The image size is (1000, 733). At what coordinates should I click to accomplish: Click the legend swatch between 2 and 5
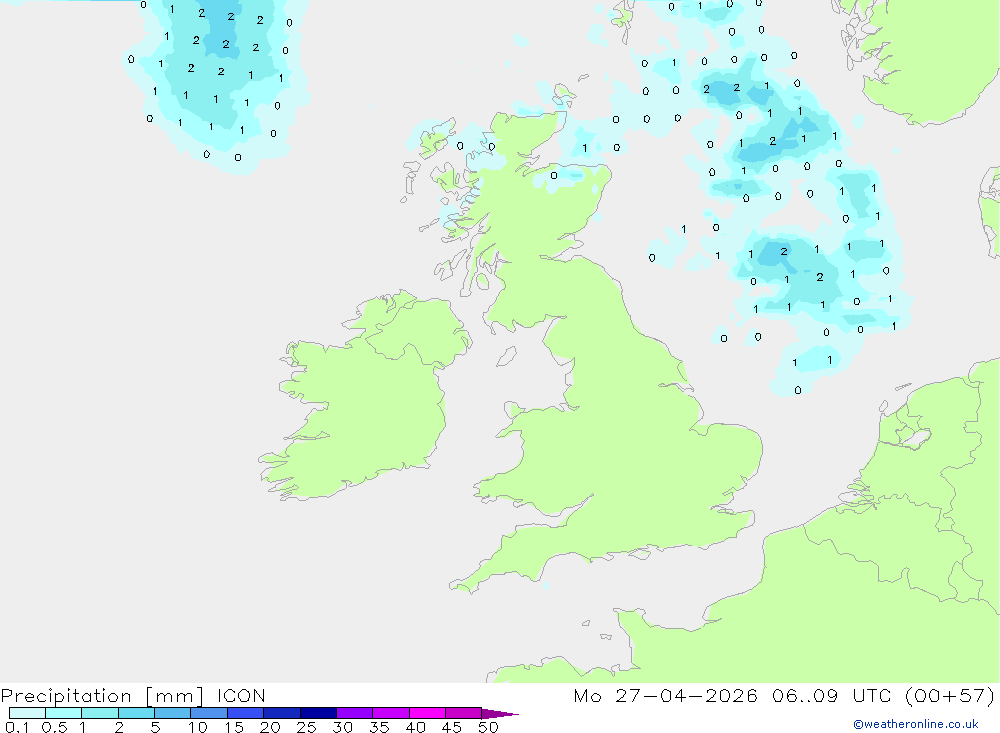coord(136,713)
